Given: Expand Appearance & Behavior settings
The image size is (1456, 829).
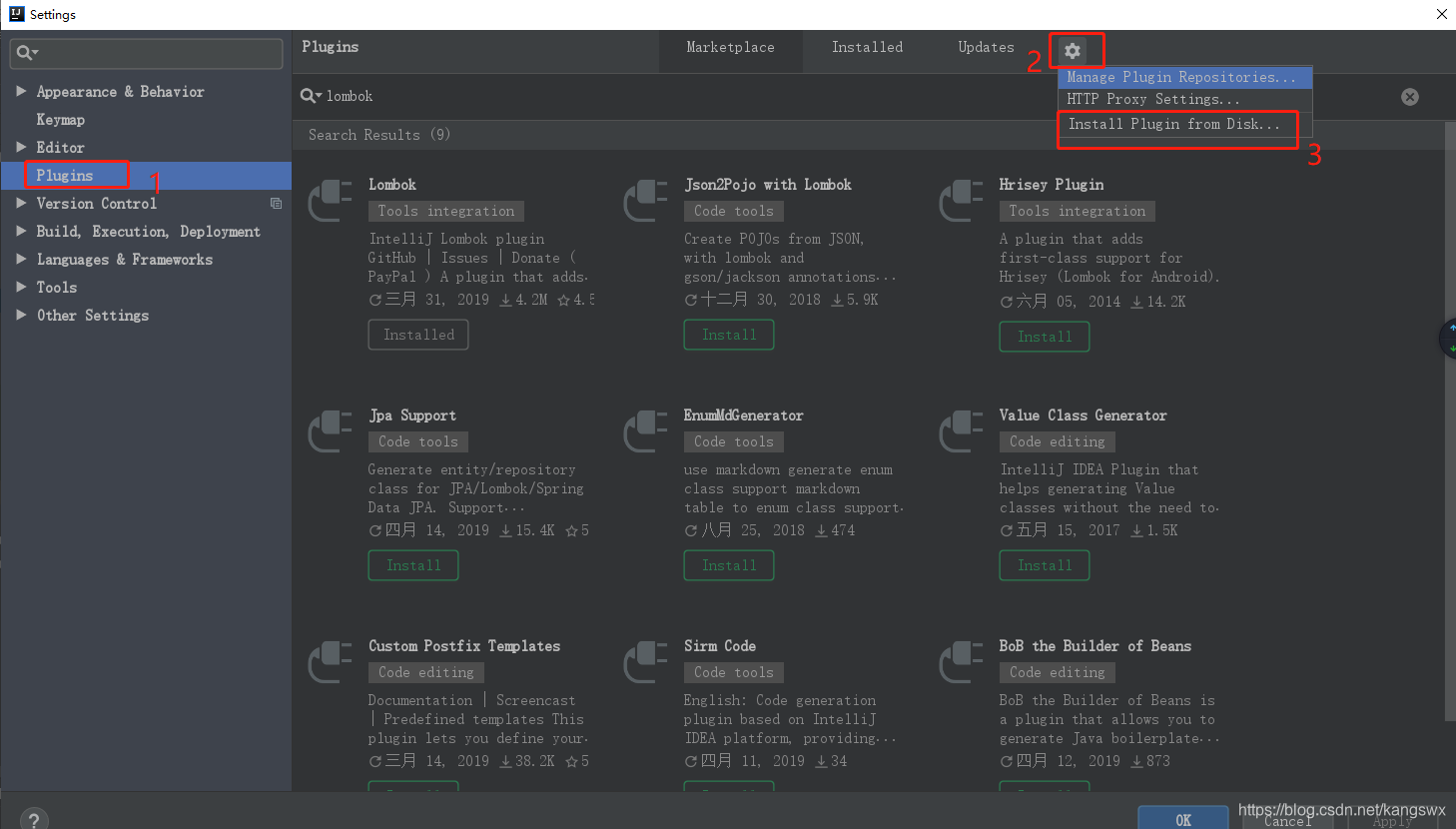Looking at the screenshot, I should pos(21,91).
